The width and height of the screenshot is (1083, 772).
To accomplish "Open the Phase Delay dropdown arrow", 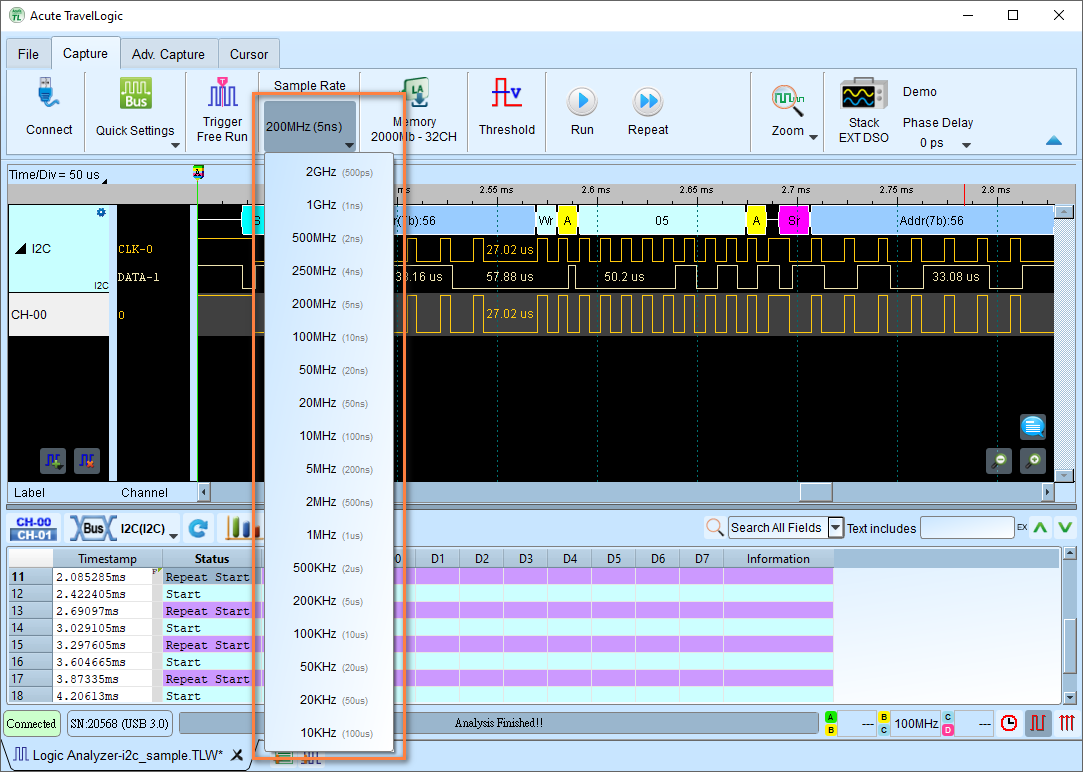I will [x=966, y=145].
